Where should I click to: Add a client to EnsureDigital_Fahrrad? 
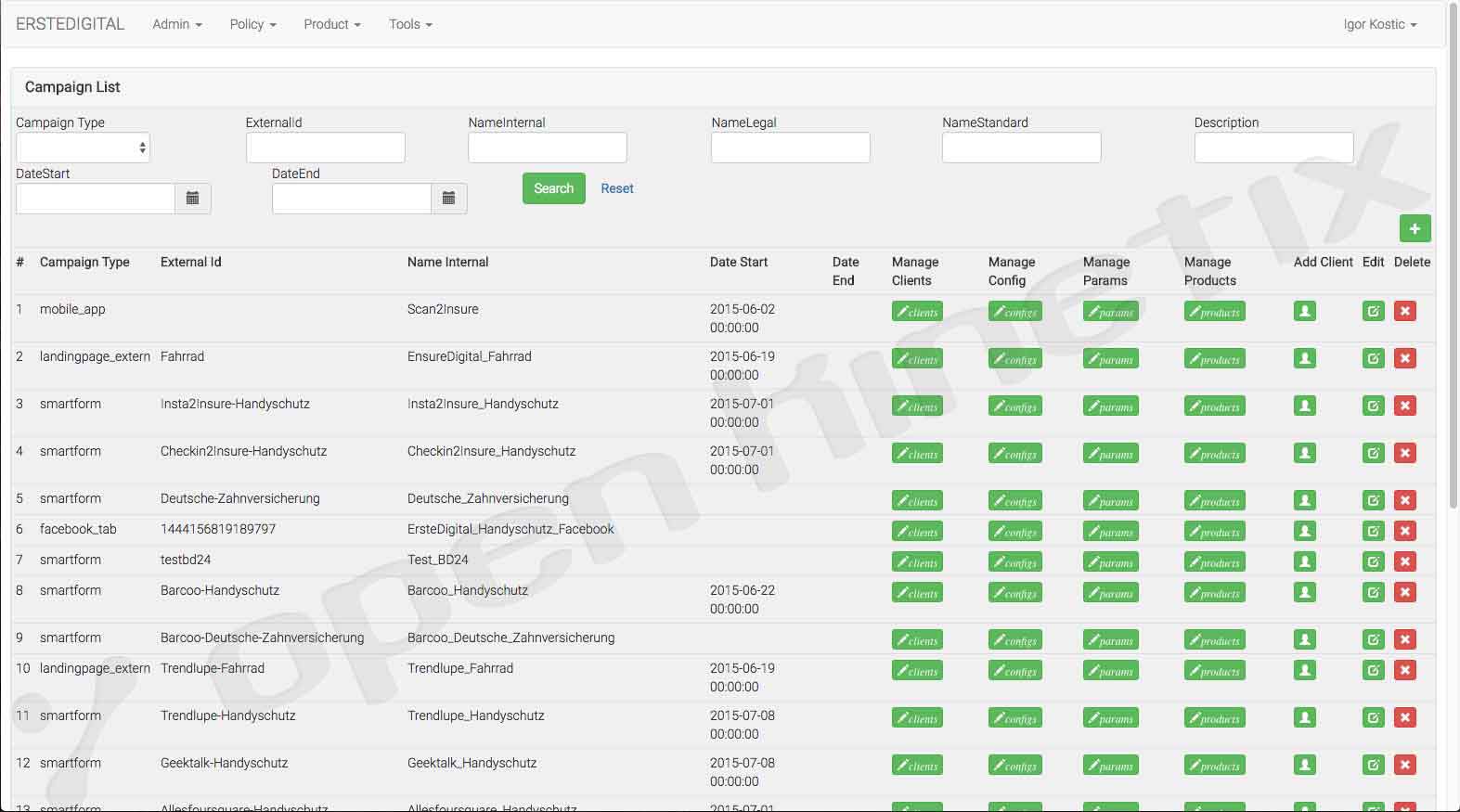tap(1305, 358)
